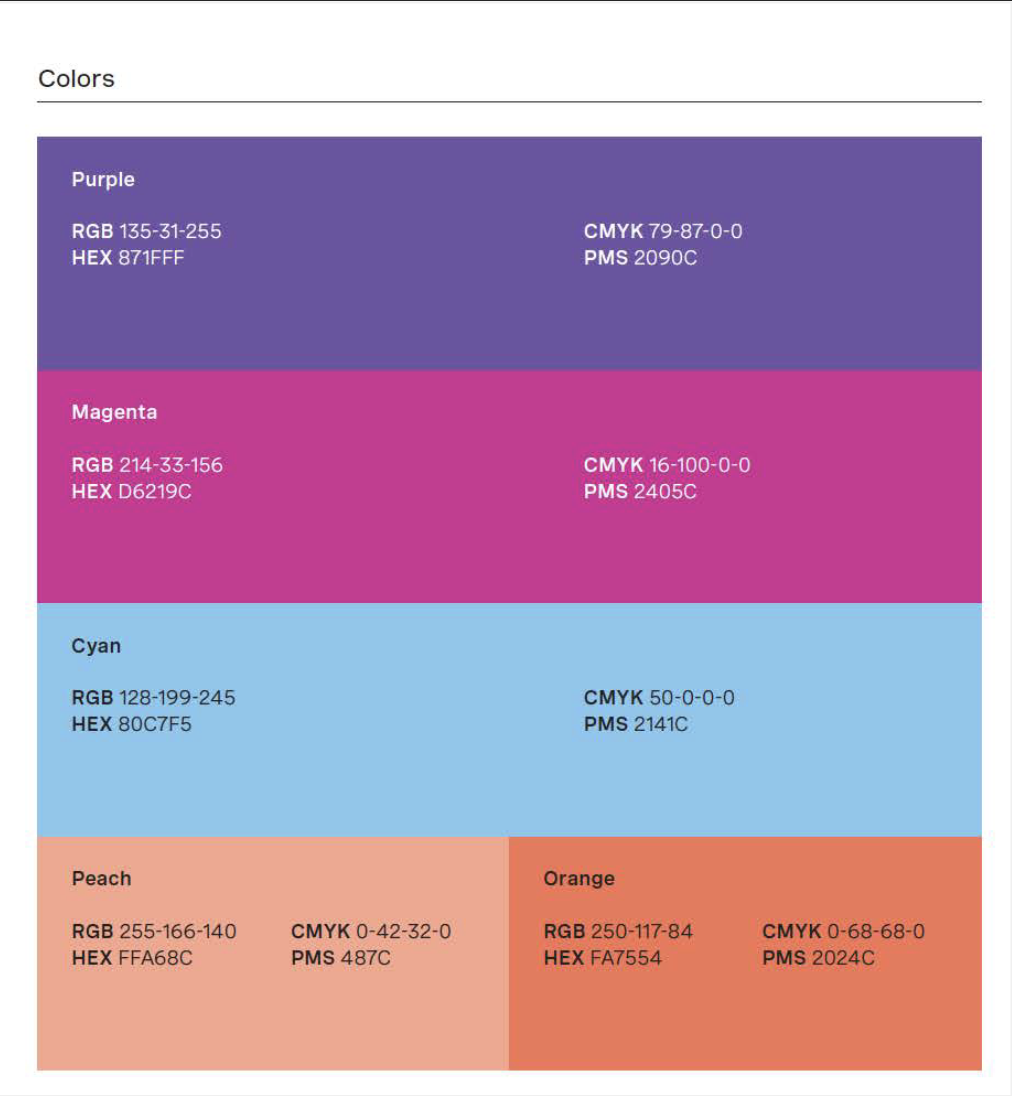Select the HEX D6219C text

131,491
